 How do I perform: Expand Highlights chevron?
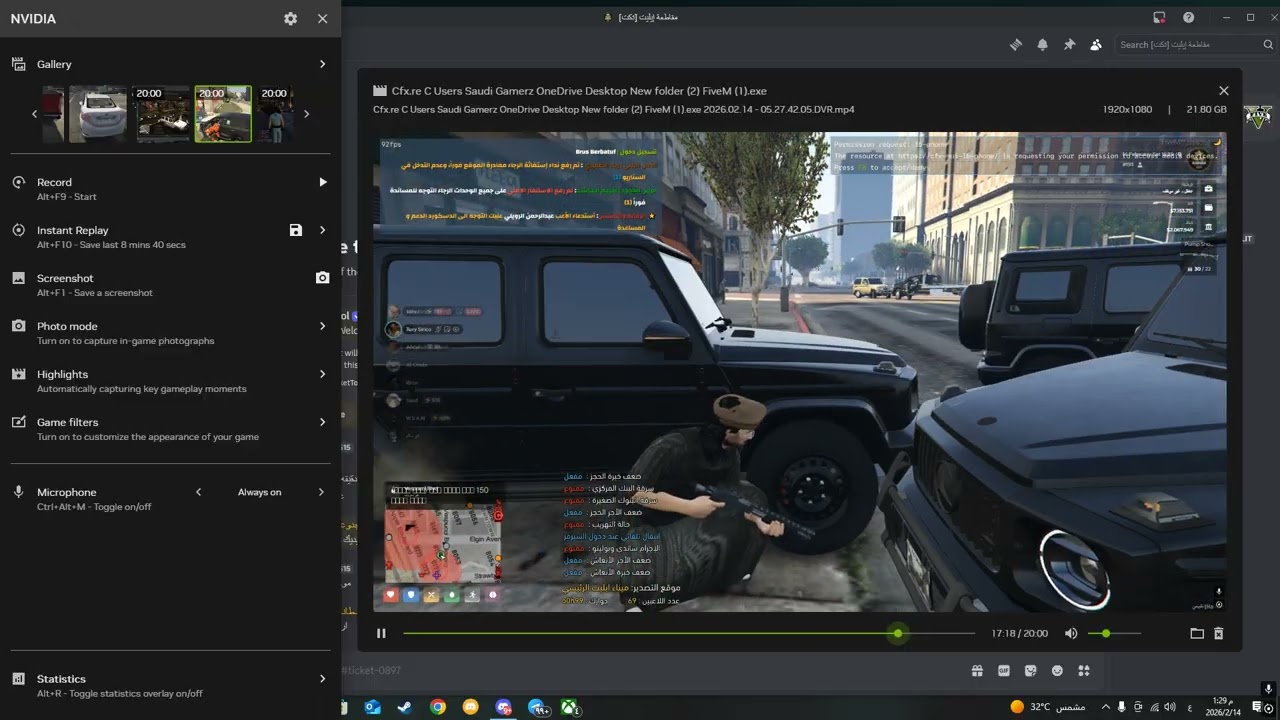pyautogui.click(x=322, y=374)
